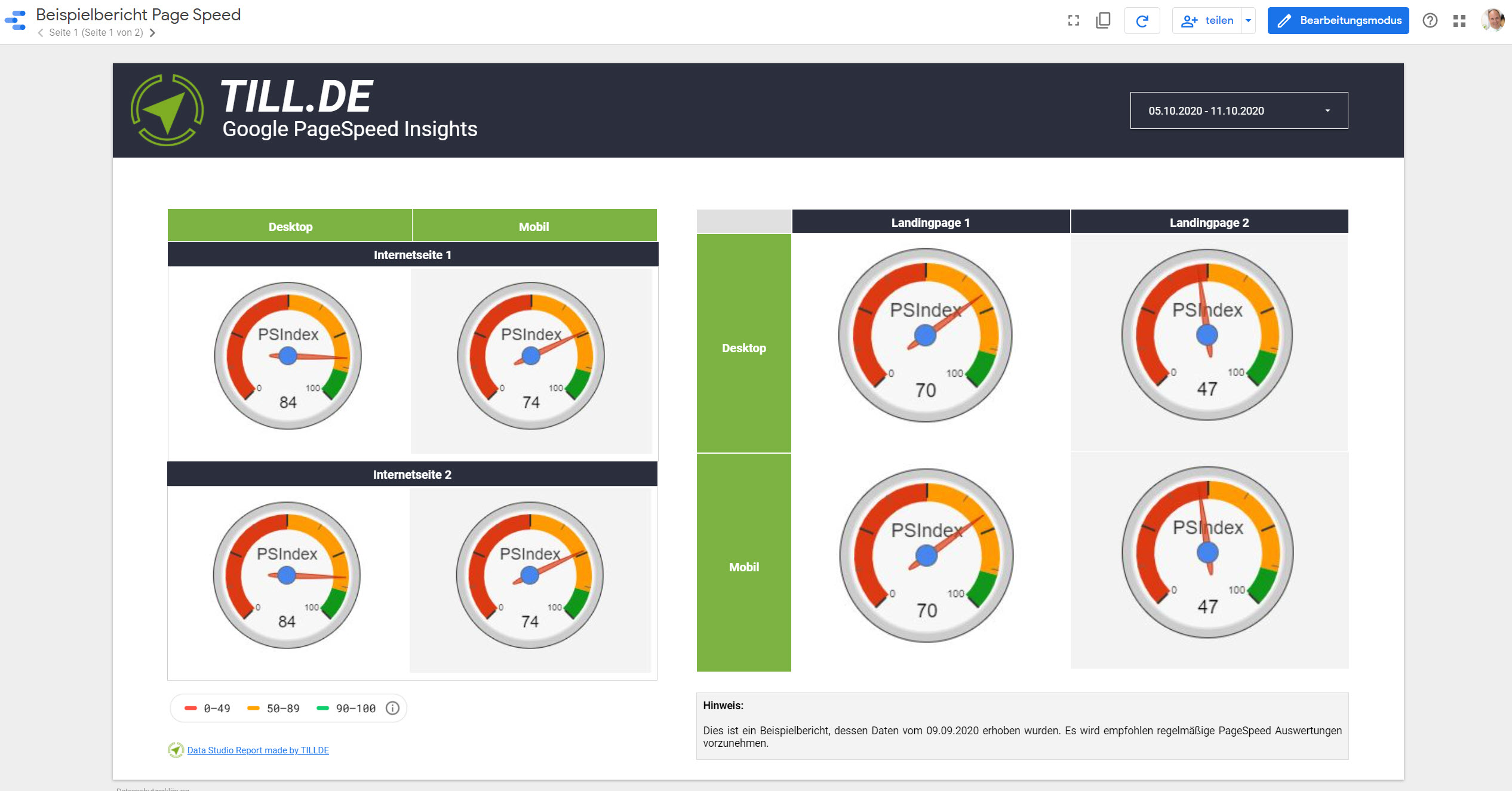Select Landingpage 1 Desktop gauge showing 70
Viewport: 1512px width, 791px height.
click(925, 335)
